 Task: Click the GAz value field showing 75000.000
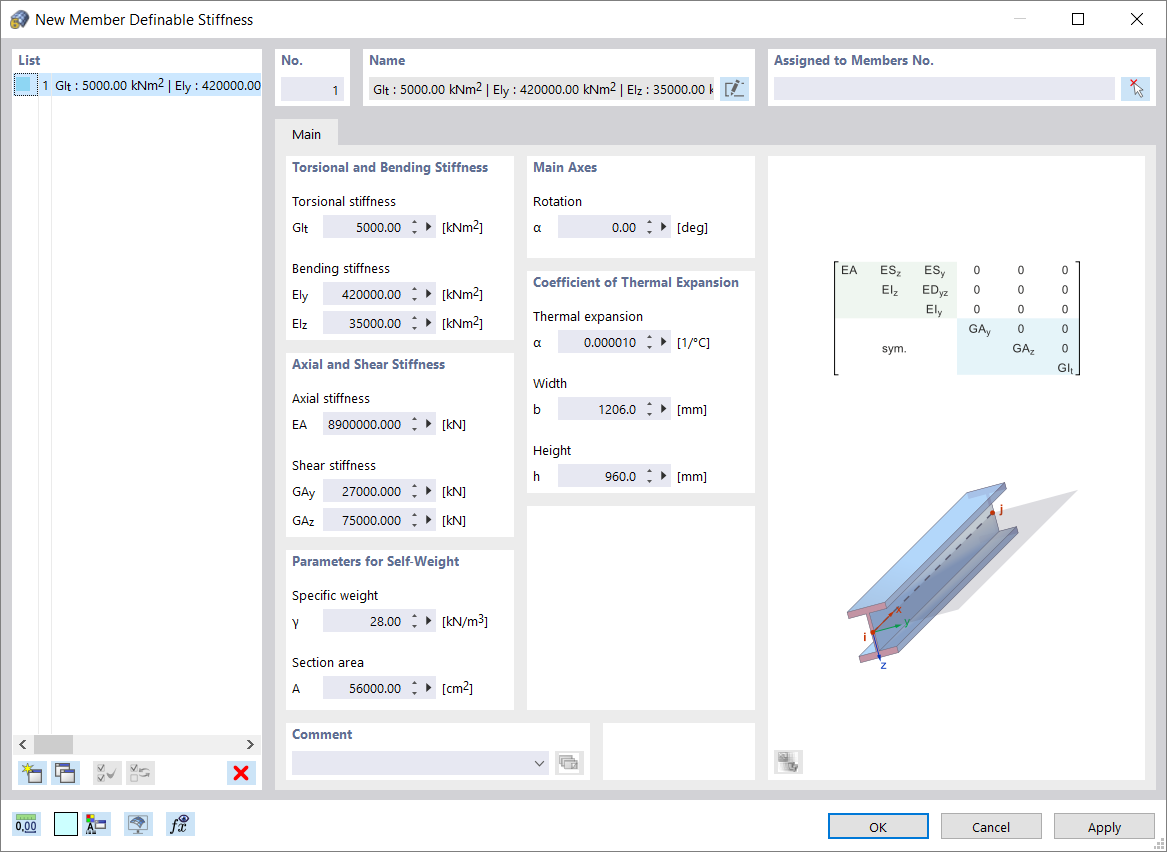click(365, 520)
